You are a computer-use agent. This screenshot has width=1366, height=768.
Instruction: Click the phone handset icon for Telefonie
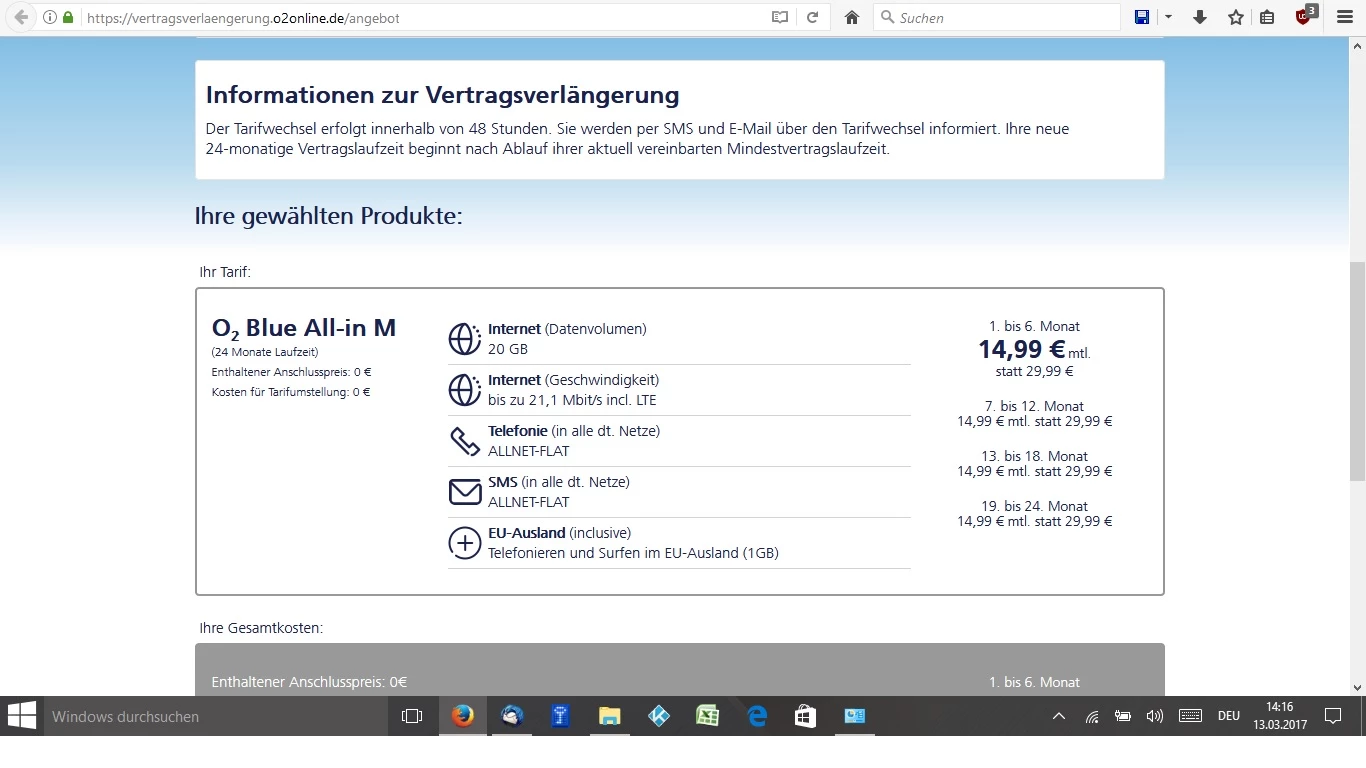465,441
